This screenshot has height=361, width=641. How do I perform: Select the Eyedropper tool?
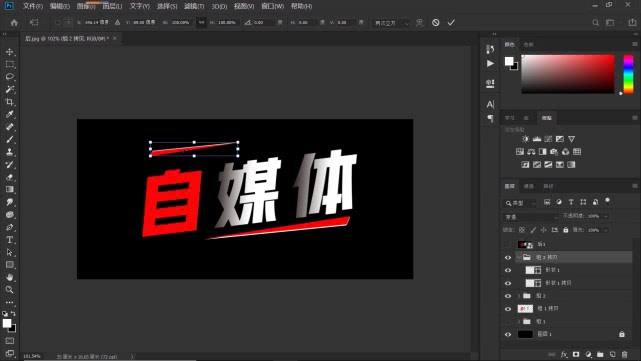pyautogui.click(x=10, y=114)
